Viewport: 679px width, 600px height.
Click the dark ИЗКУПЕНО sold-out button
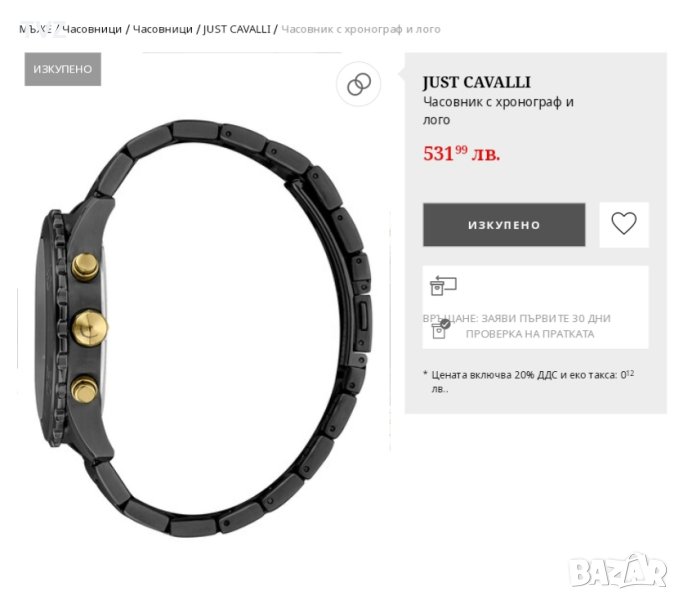point(504,225)
